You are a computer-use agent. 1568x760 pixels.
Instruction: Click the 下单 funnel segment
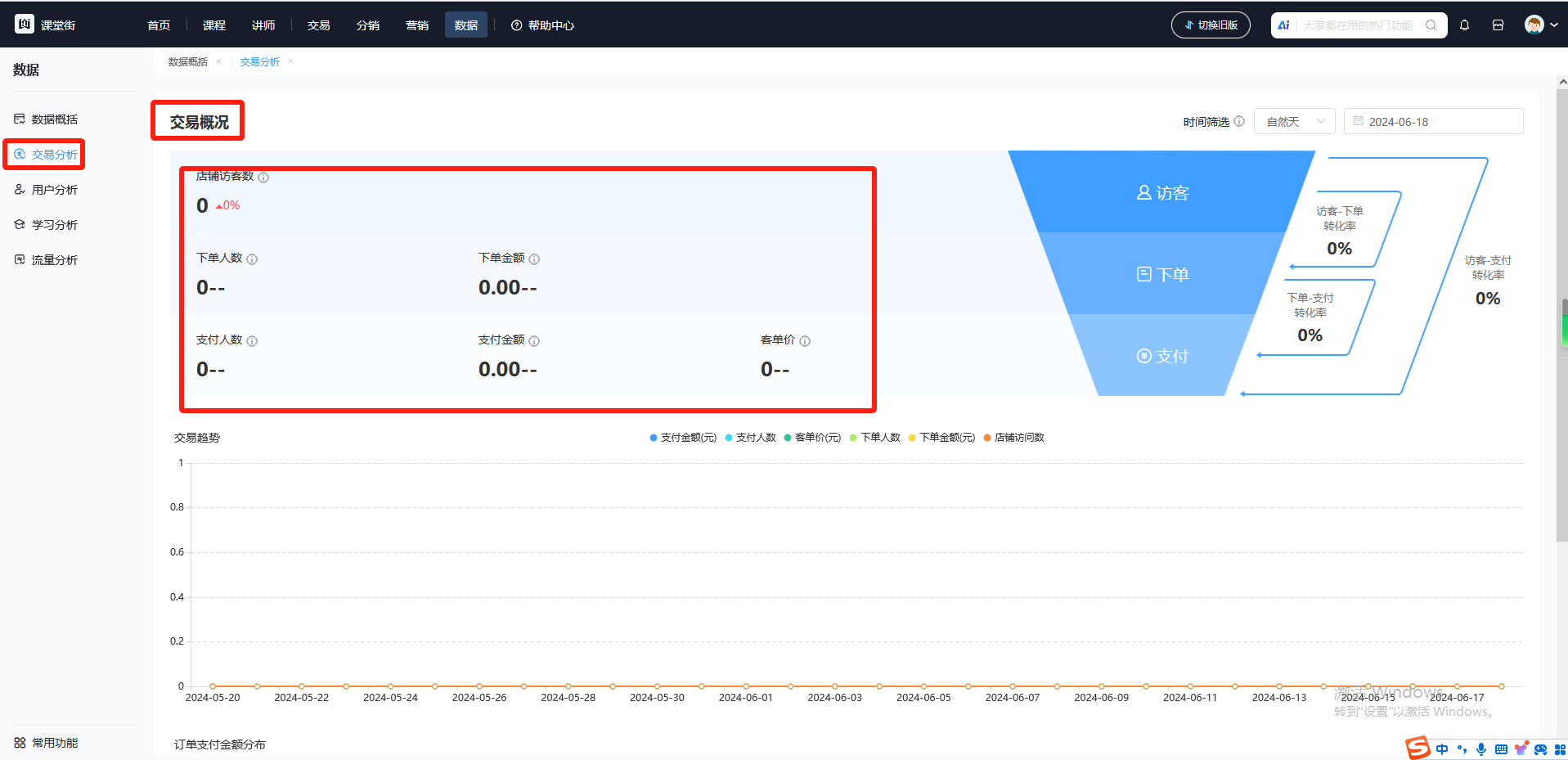point(1161,274)
